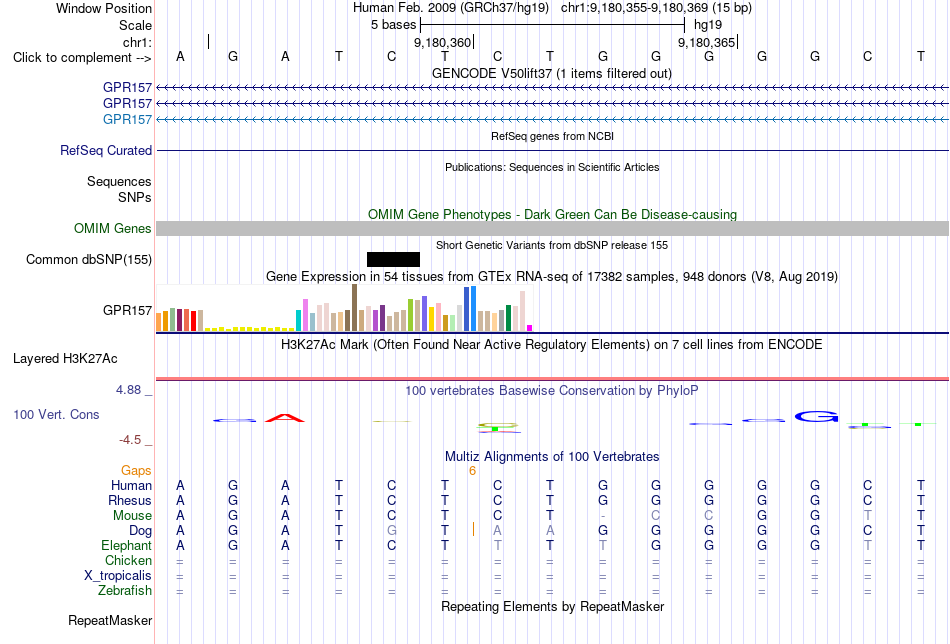
Task: Click the orange insertion mark in Dog row
Action: pos(473,529)
